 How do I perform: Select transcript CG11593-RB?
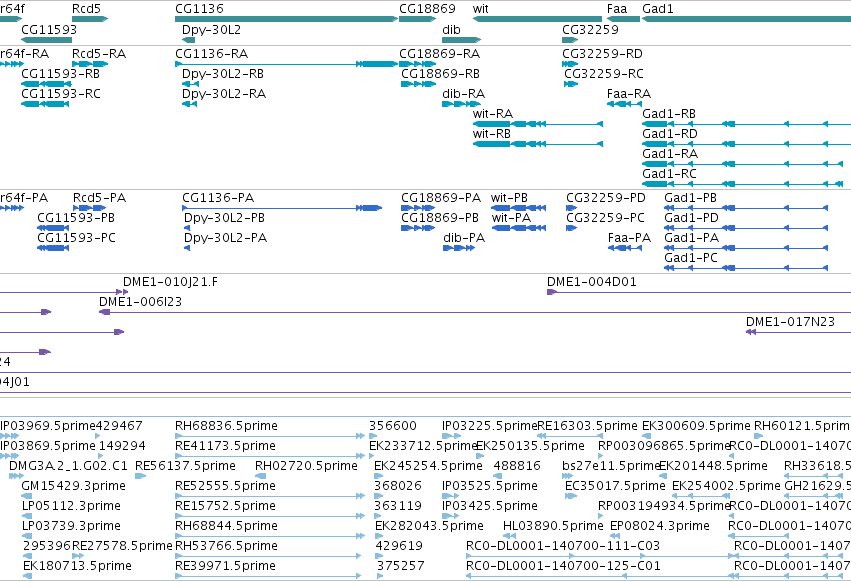pos(47,84)
